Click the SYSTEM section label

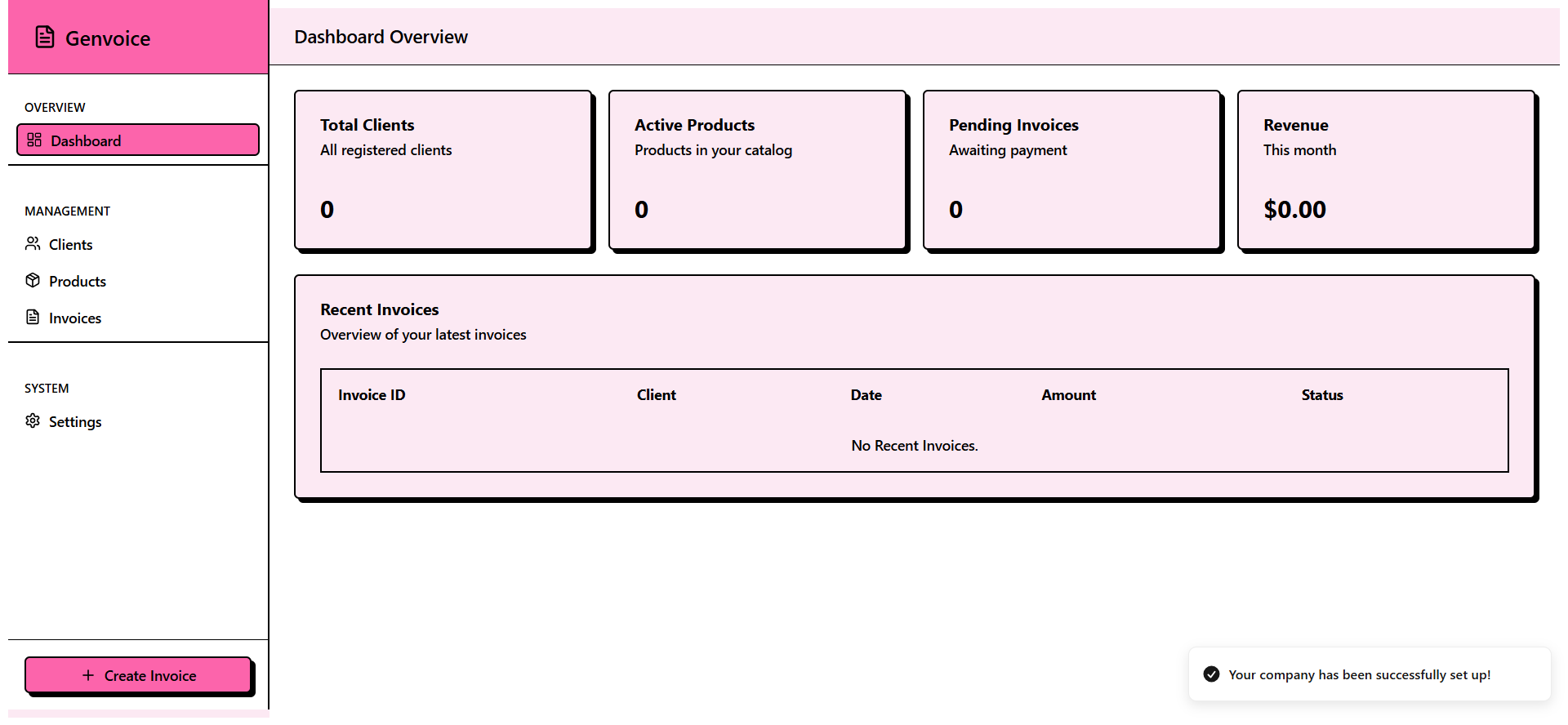47,388
